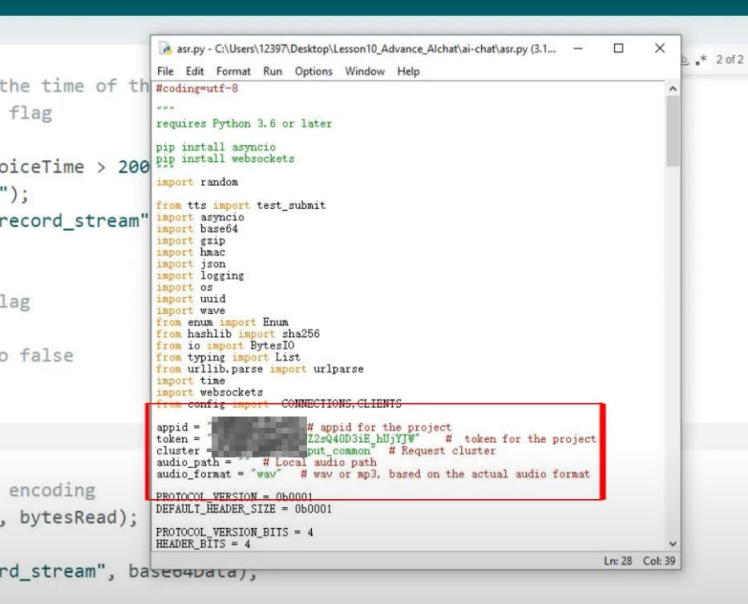Click the 'import asyncio' line

pos(200,217)
